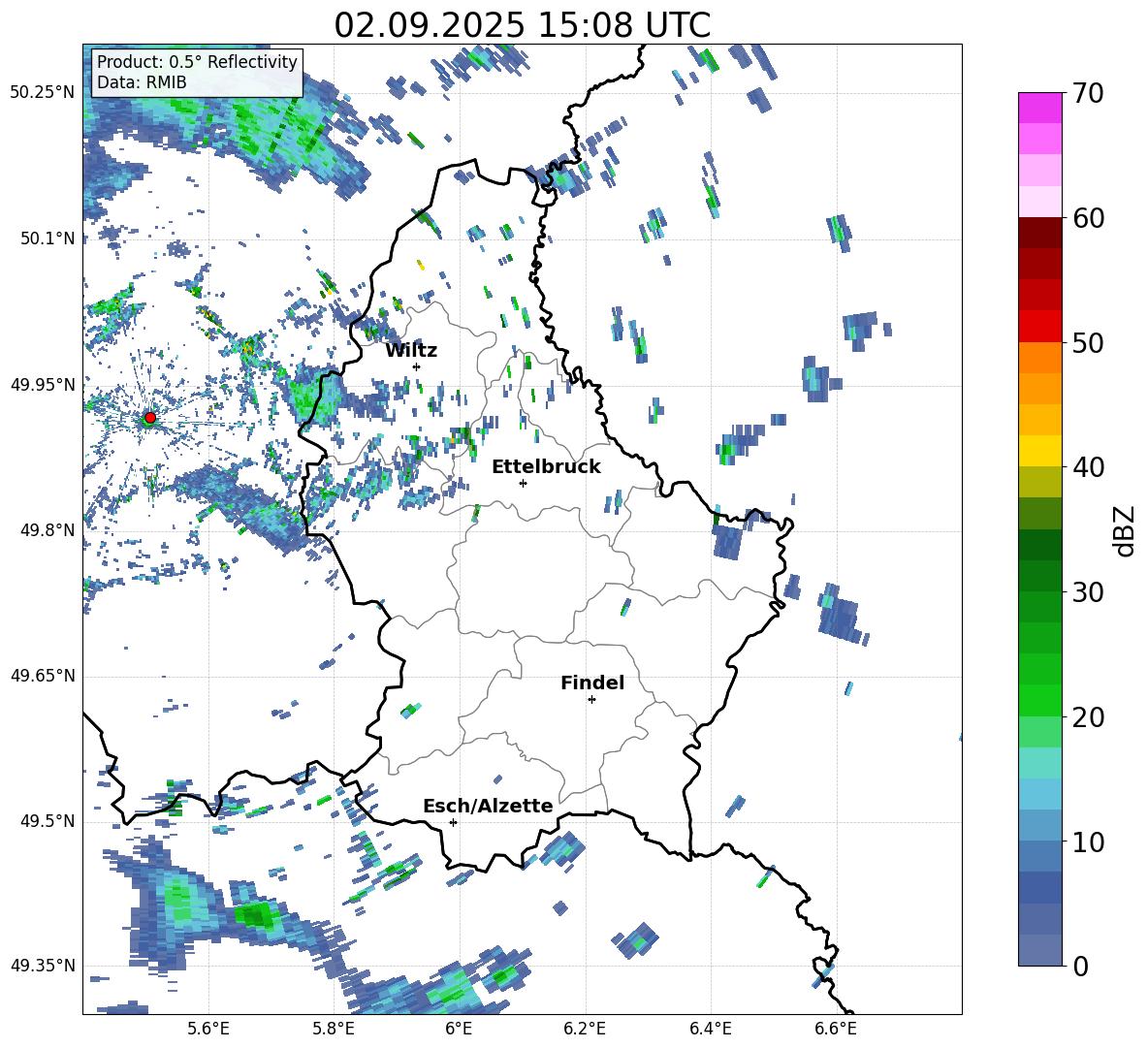Screen dimensions: 1148x1048
Task: Click the 30 tick on the colorbar
Action: tap(1088, 592)
